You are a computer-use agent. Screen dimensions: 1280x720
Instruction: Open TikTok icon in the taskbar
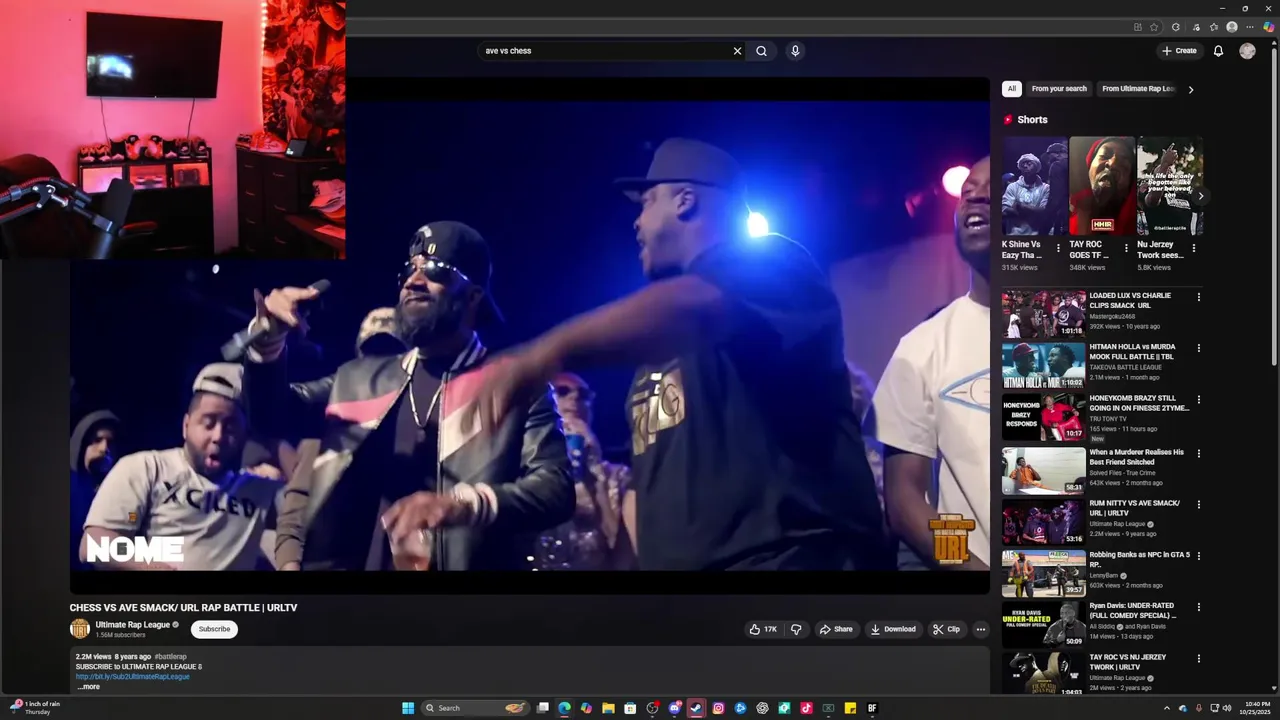[x=806, y=708]
